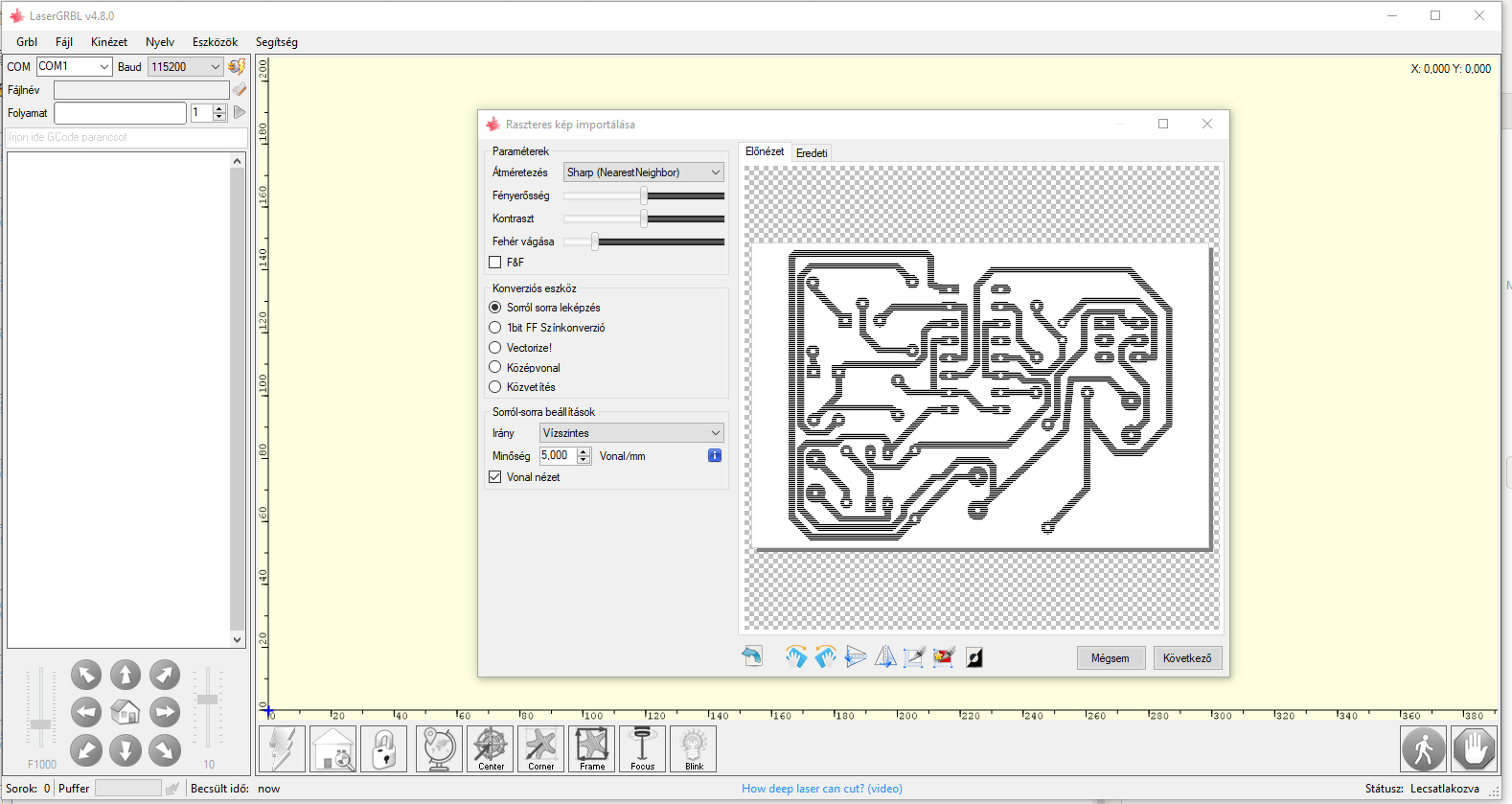Open the 'How deep laser can cut?' link
Screen dimensions: 1512x804
click(822, 789)
